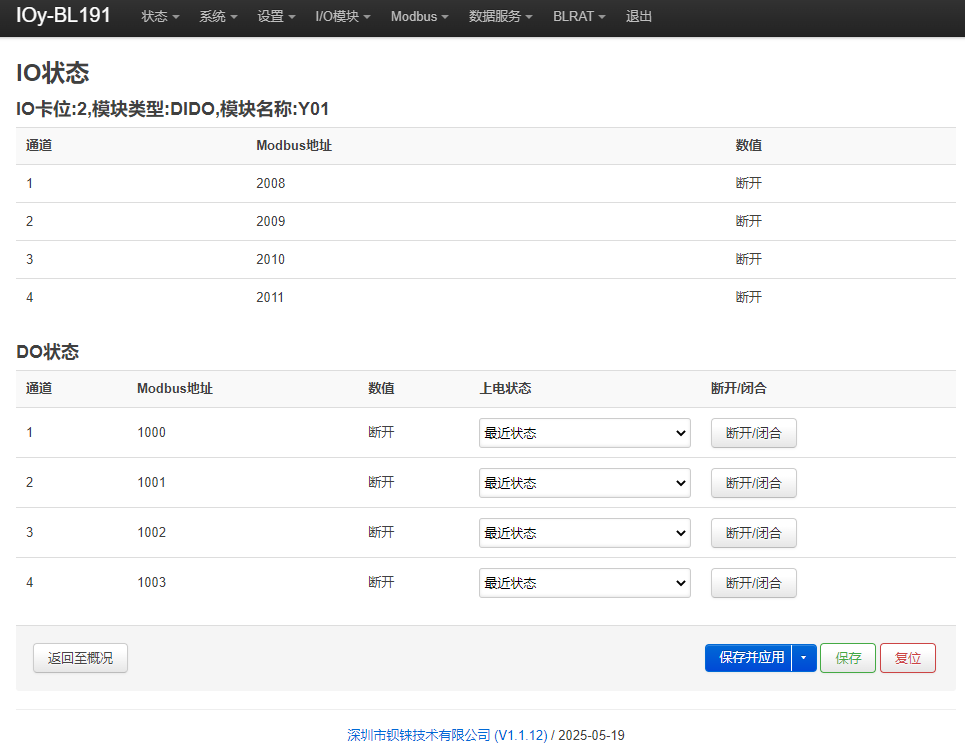This screenshot has height=754, width=965.
Task: Open the I/O模块 menu
Action: pos(343,17)
